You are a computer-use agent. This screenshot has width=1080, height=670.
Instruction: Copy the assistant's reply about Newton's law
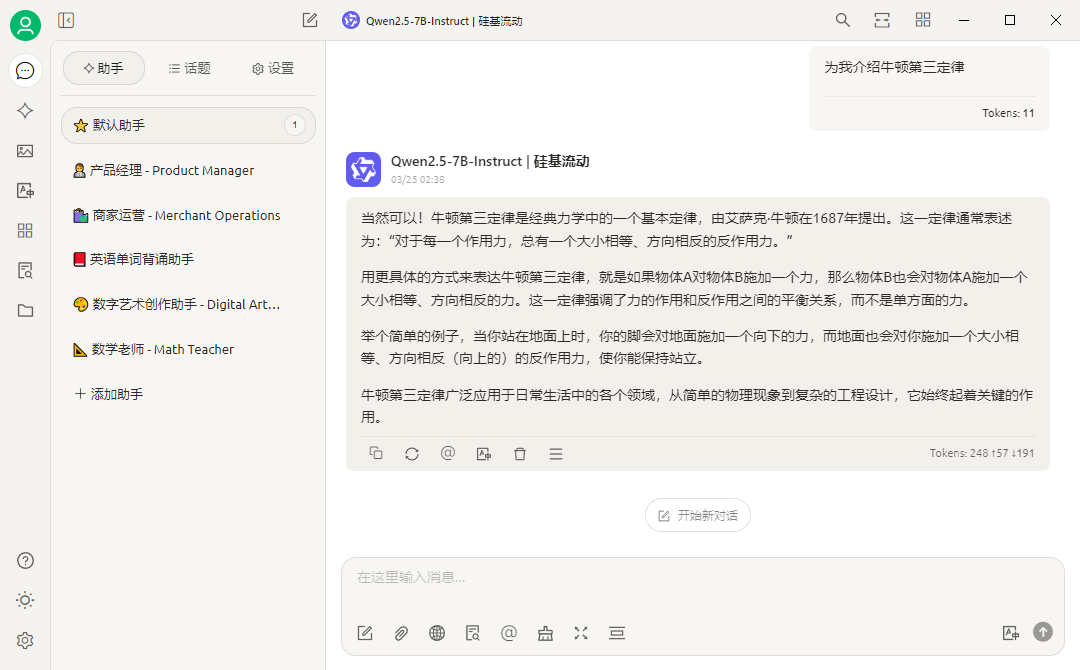[376, 453]
